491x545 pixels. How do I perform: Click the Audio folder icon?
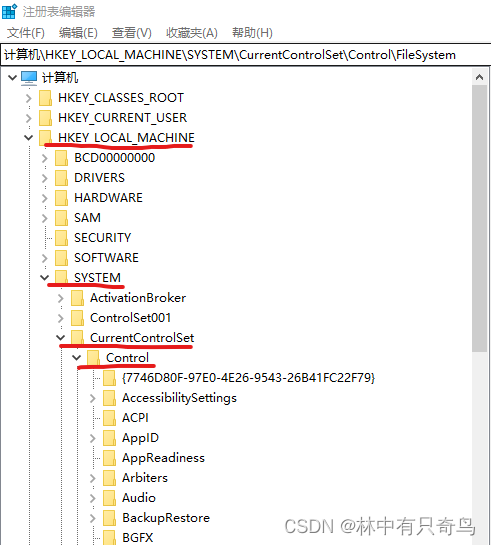point(109,498)
